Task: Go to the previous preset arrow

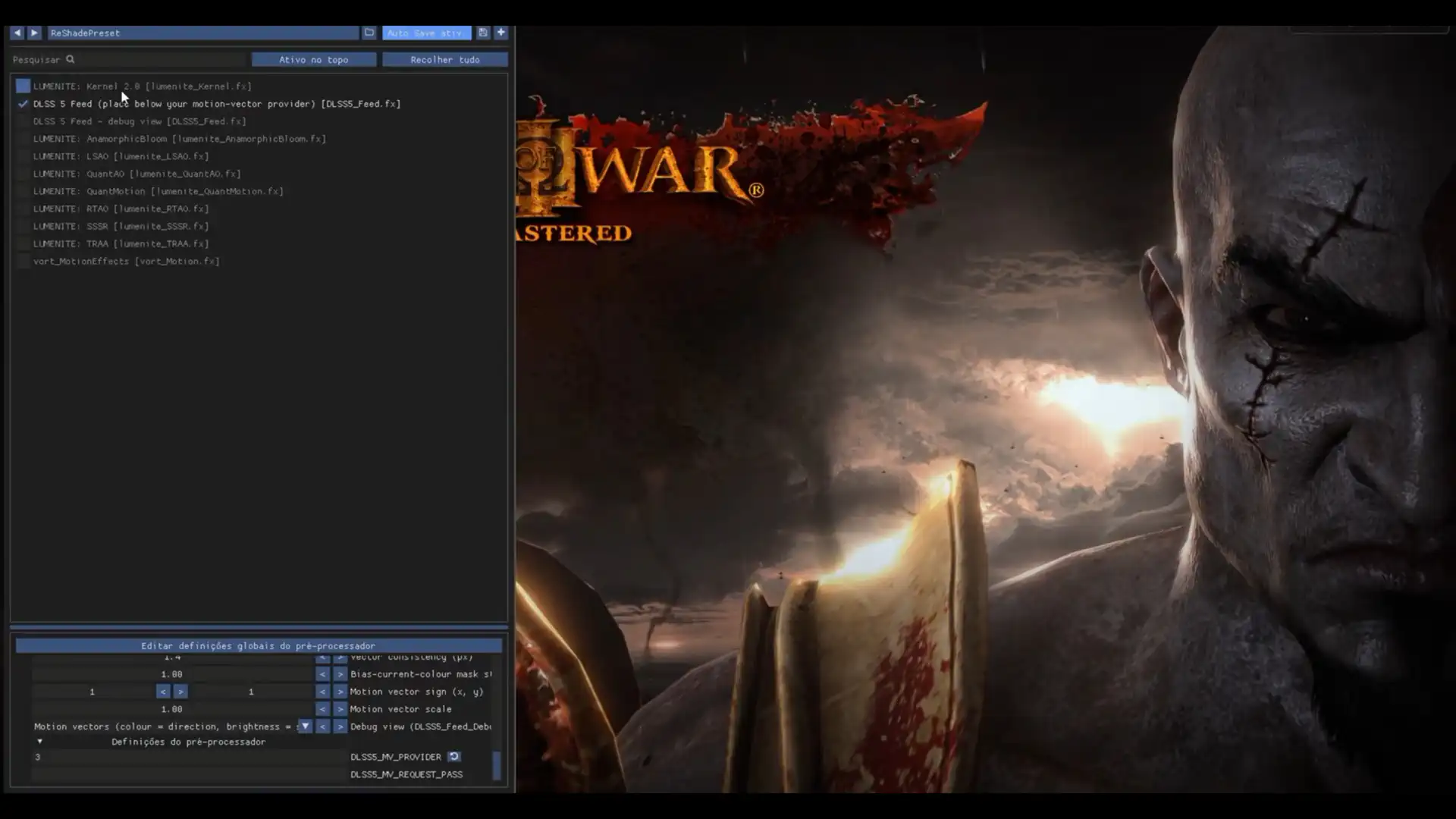Action: tap(17, 33)
